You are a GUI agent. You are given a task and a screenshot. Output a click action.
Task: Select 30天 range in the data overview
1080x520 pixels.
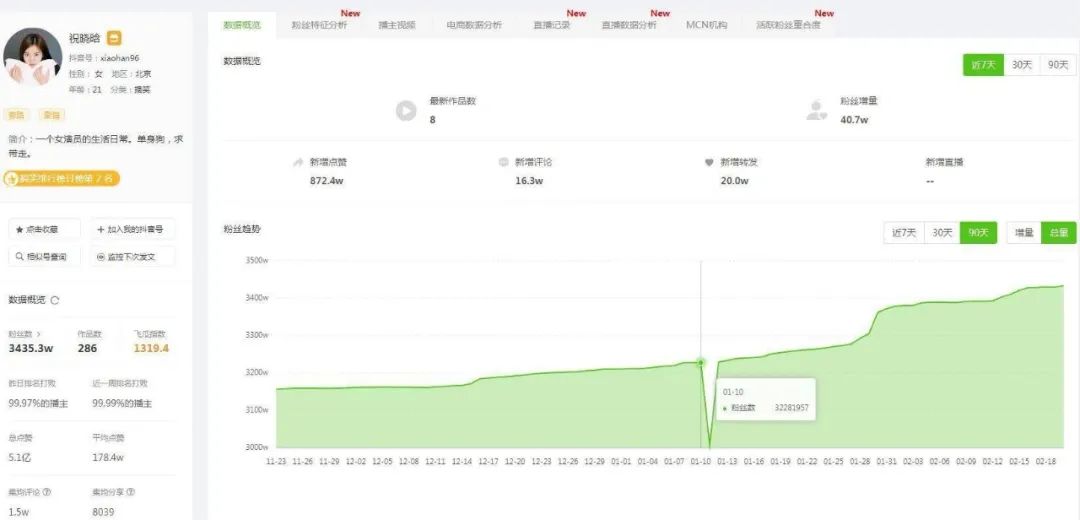click(x=1021, y=65)
